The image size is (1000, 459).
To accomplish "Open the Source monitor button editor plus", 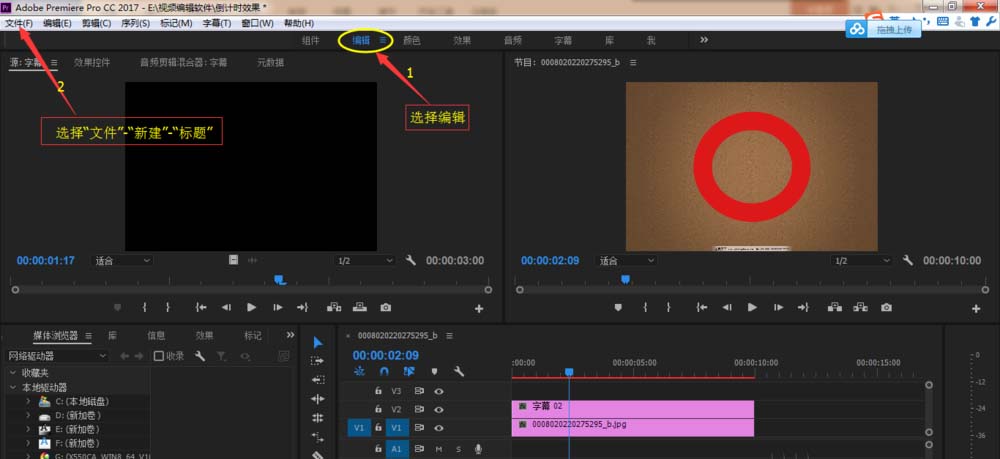I will click(x=479, y=309).
